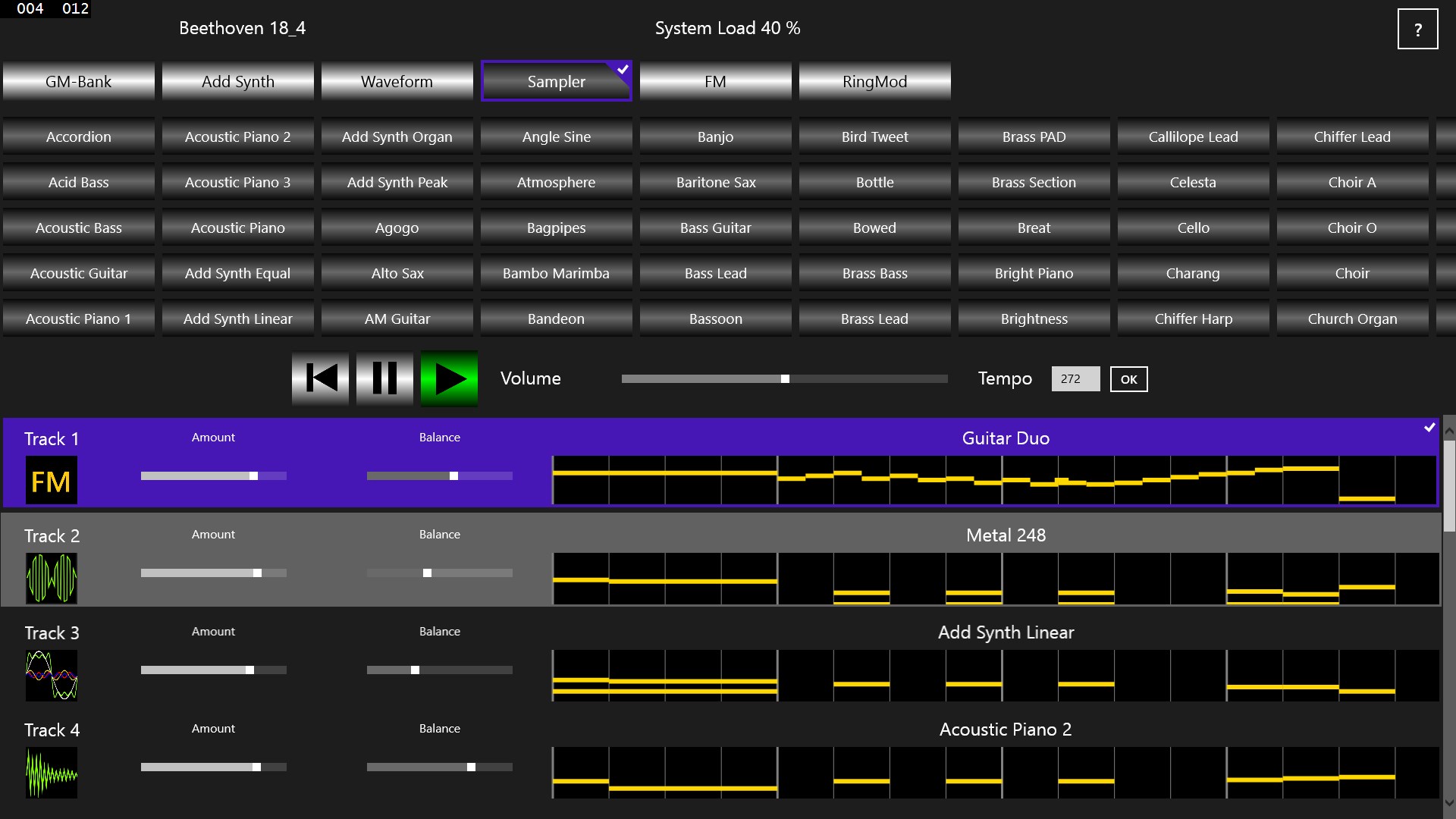1456x819 pixels.
Task: Switch to the RingMod tab
Action: [x=874, y=81]
